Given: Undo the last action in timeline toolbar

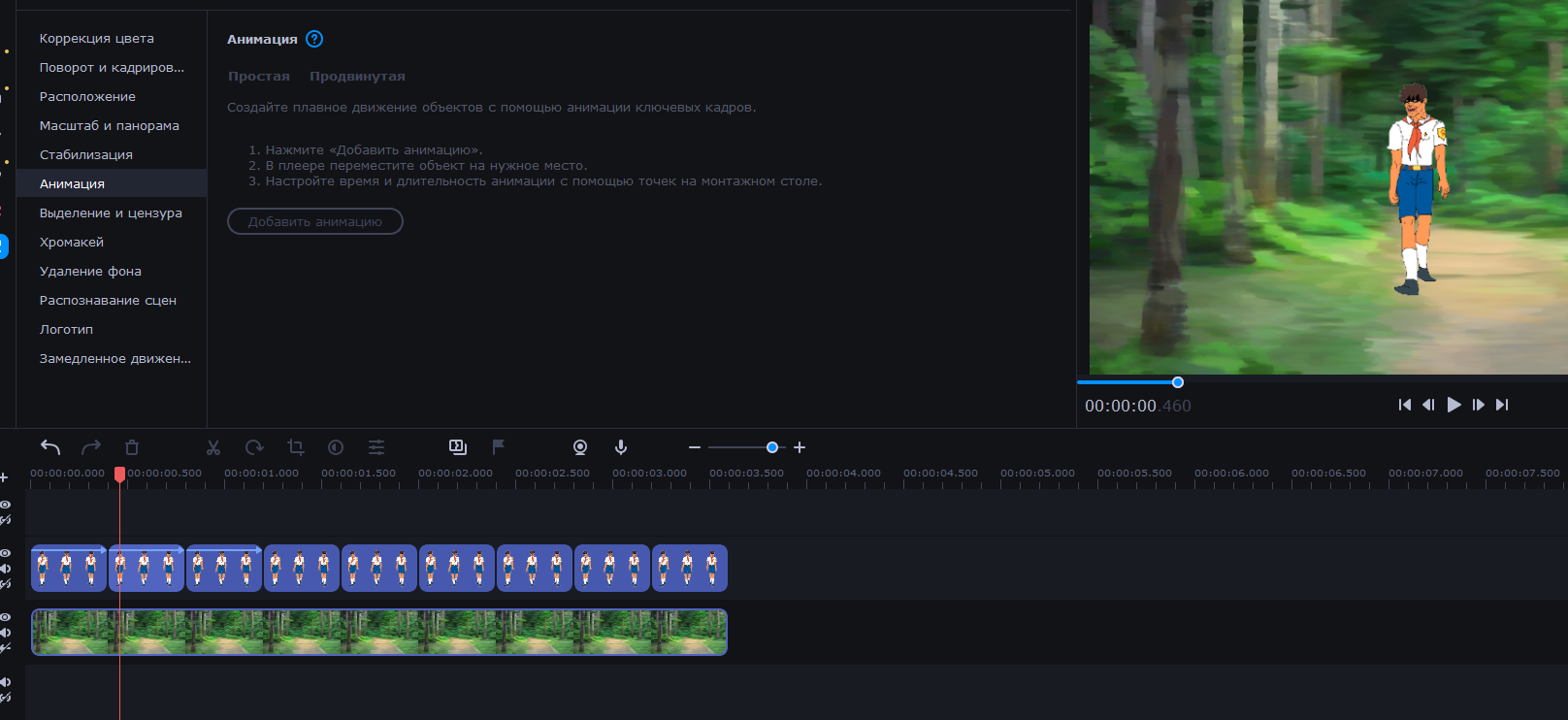Looking at the screenshot, I should tap(50, 447).
